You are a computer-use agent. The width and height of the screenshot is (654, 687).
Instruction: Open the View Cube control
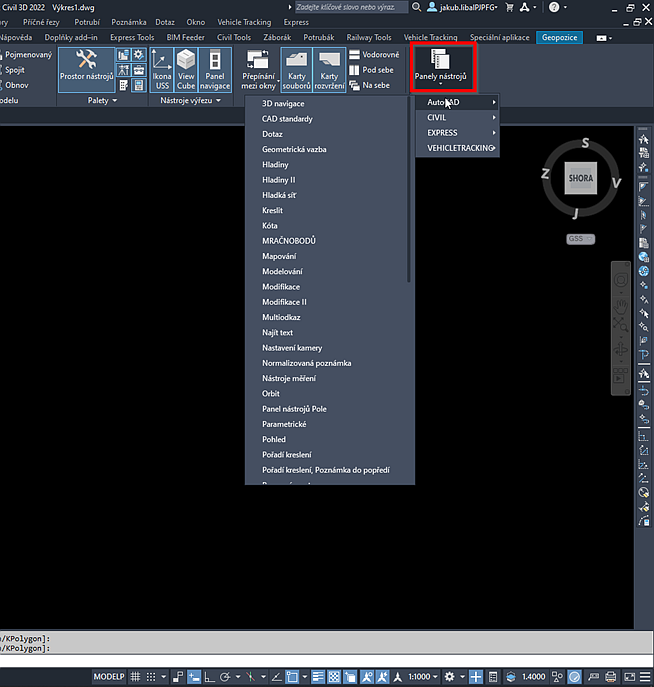click(186, 70)
